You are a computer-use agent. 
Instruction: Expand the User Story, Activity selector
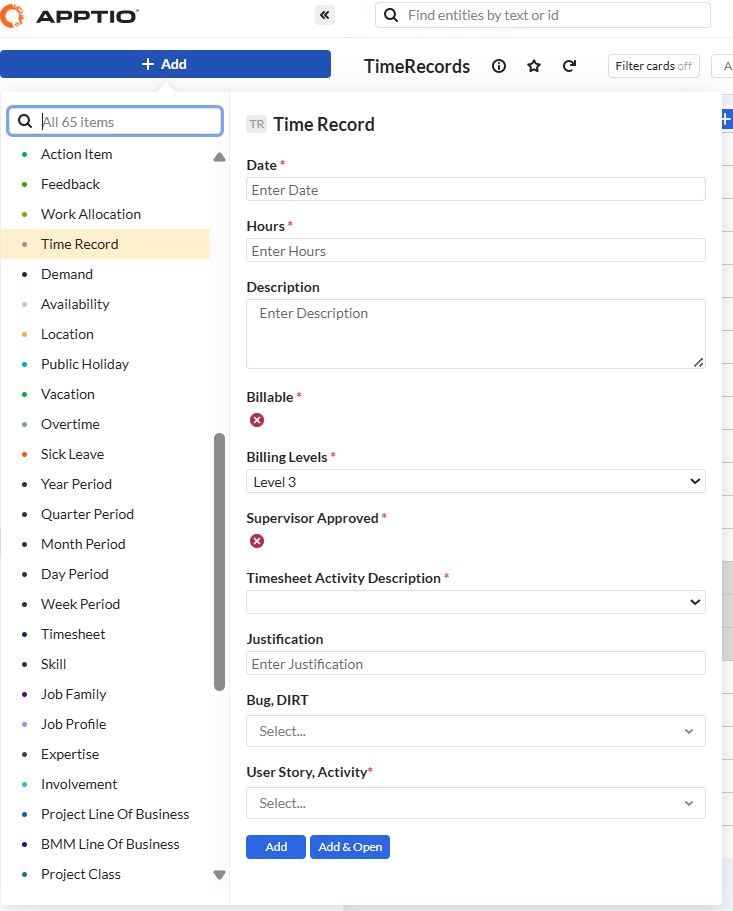[x=476, y=803]
